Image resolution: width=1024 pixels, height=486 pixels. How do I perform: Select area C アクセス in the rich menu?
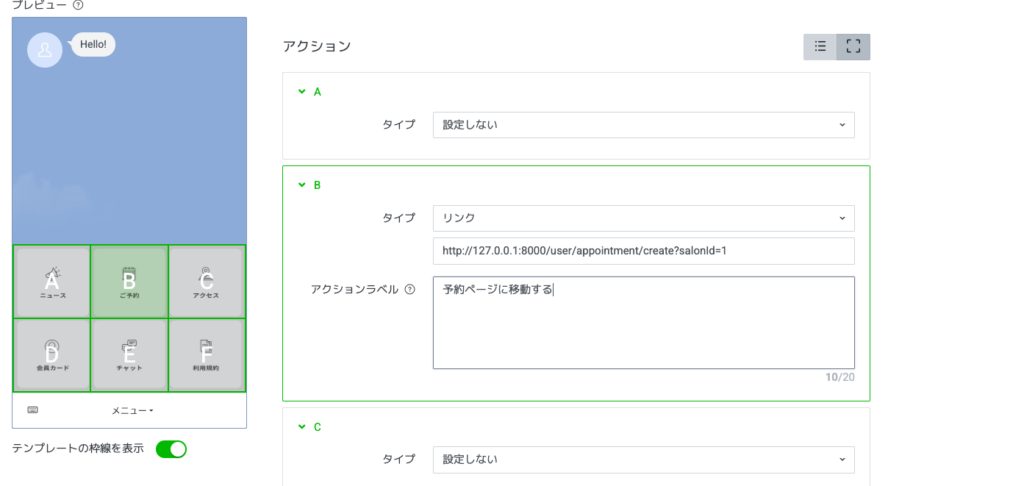[x=207, y=282]
